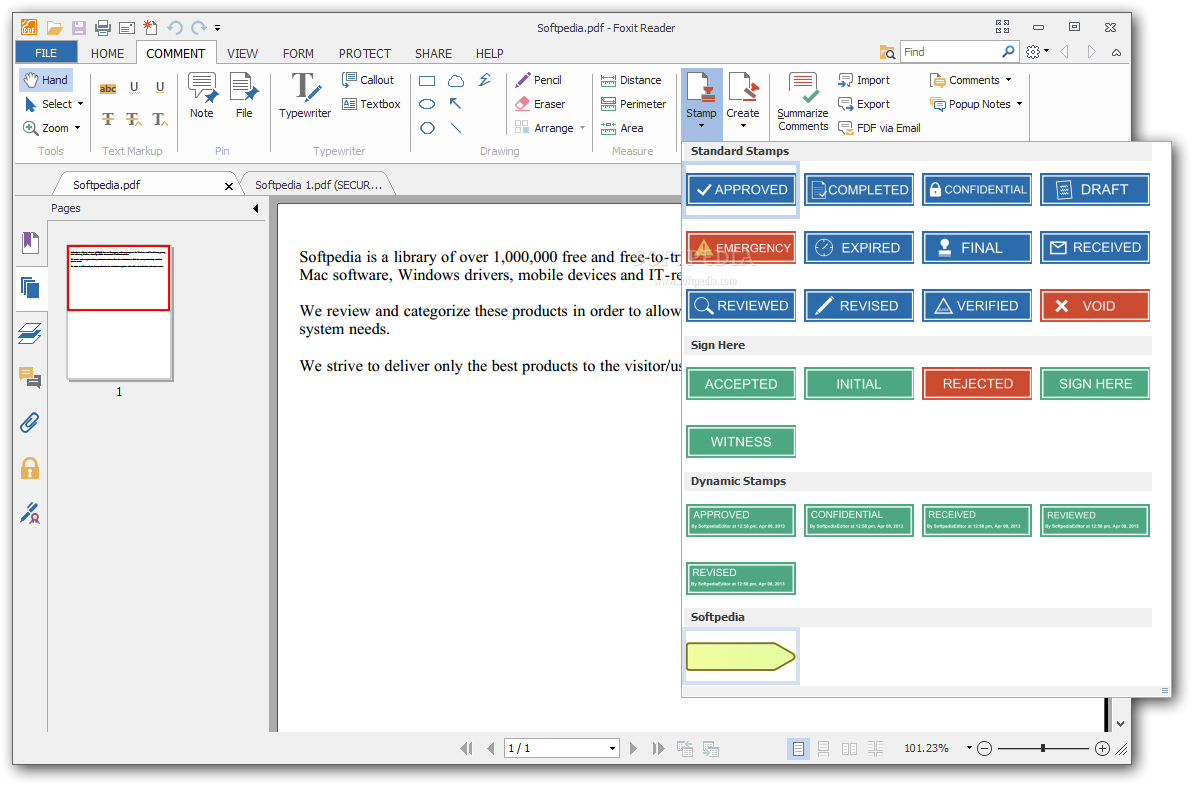Choose the REJECTED sign here stamp
Viewport: 1192px width, 785px height.
(977, 384)
